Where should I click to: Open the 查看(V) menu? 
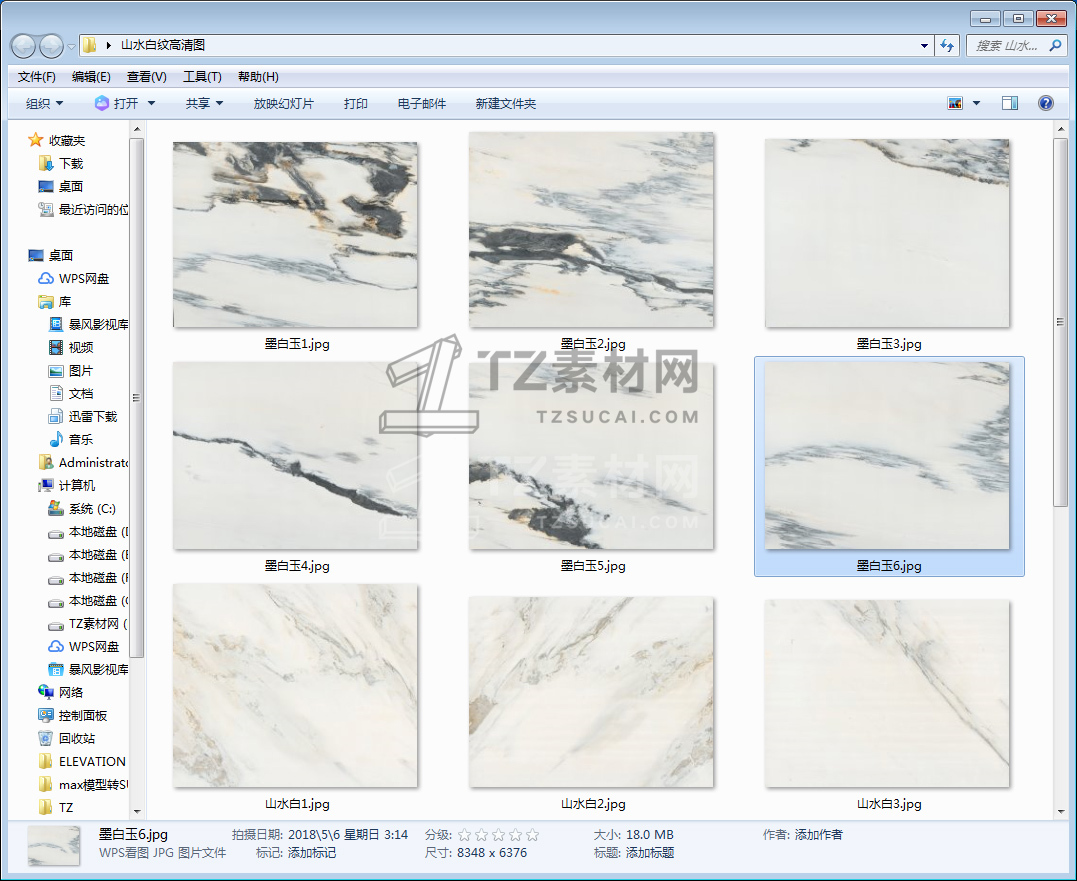147,77
